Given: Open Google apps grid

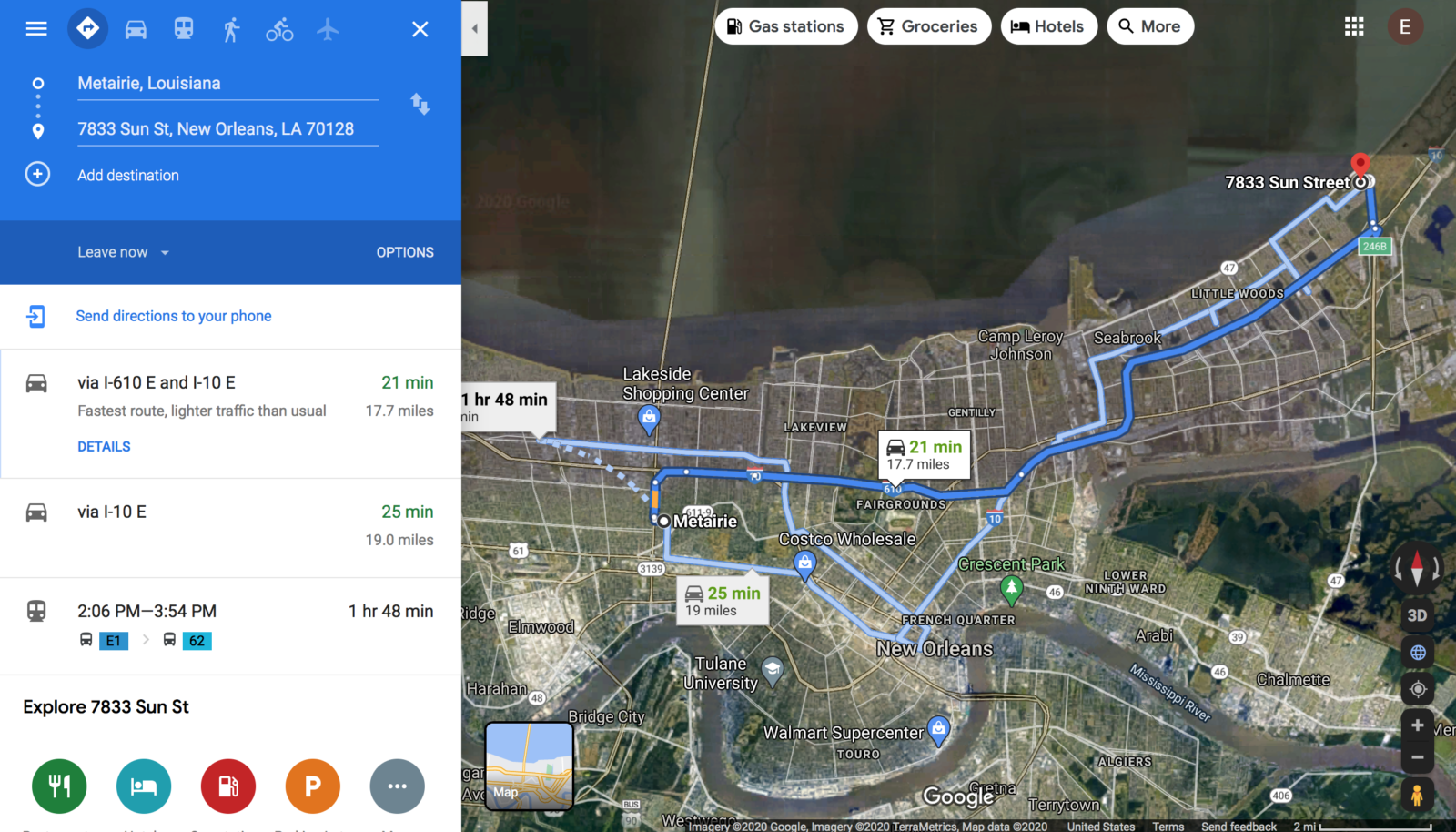Looking at the screenshot, I should [1354, 26].
